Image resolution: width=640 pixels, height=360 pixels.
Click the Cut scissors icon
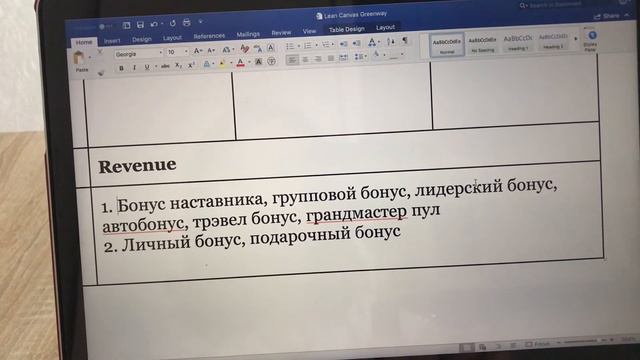click(x=100, y=51)
